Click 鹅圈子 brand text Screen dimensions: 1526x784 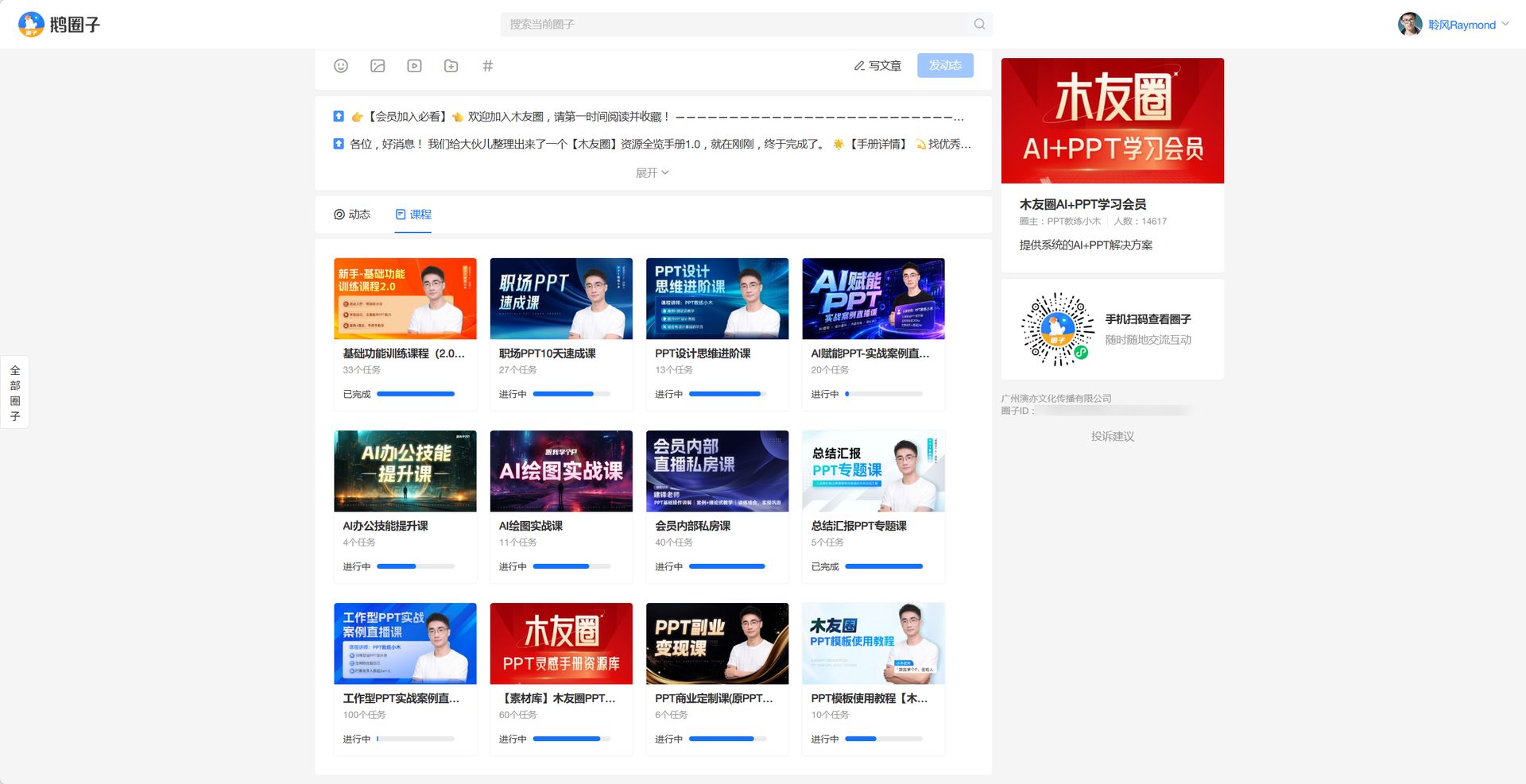point(75,25)
